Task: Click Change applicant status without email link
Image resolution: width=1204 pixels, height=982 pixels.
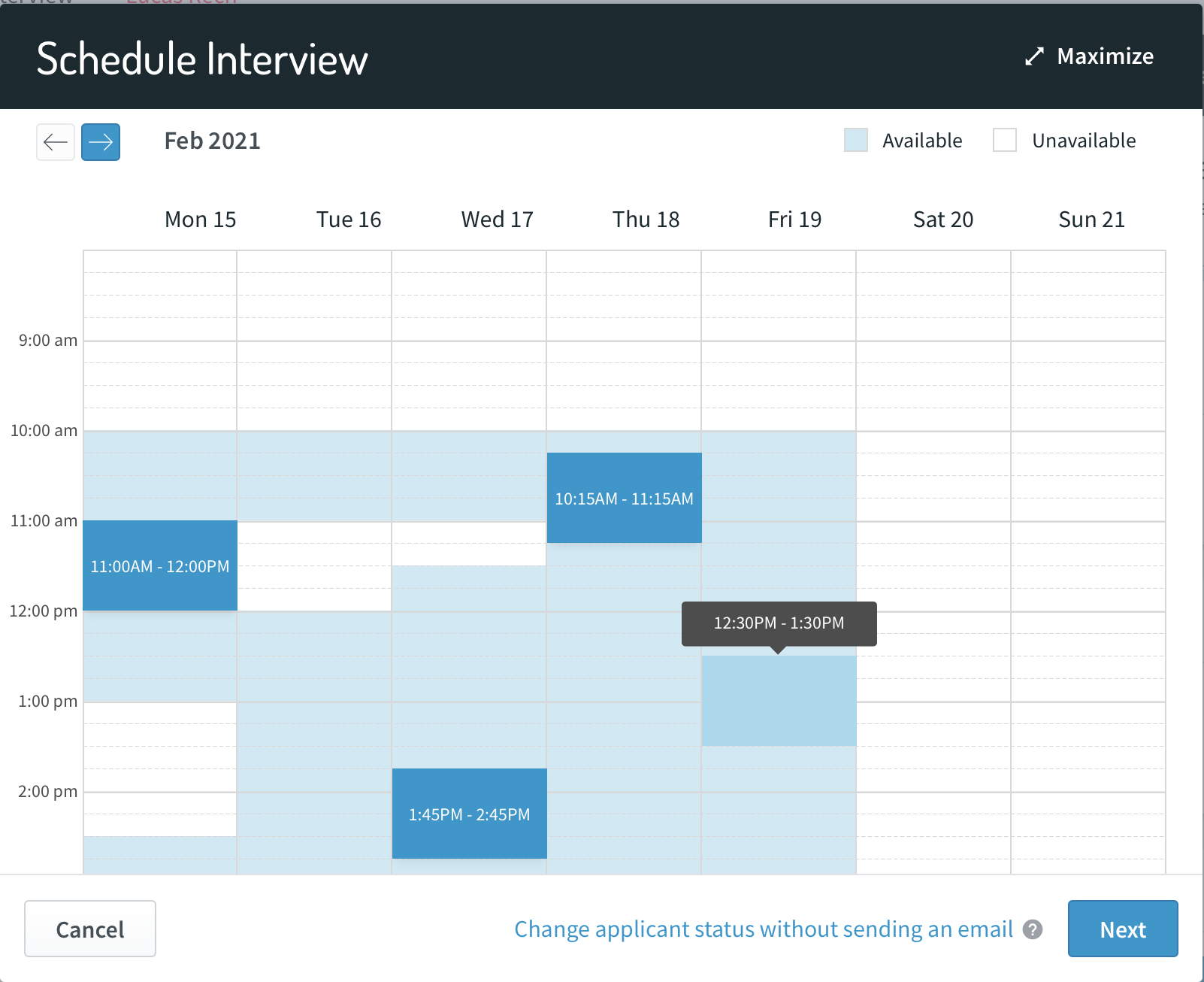Action: pyautogui.click(x=763, y=929)
